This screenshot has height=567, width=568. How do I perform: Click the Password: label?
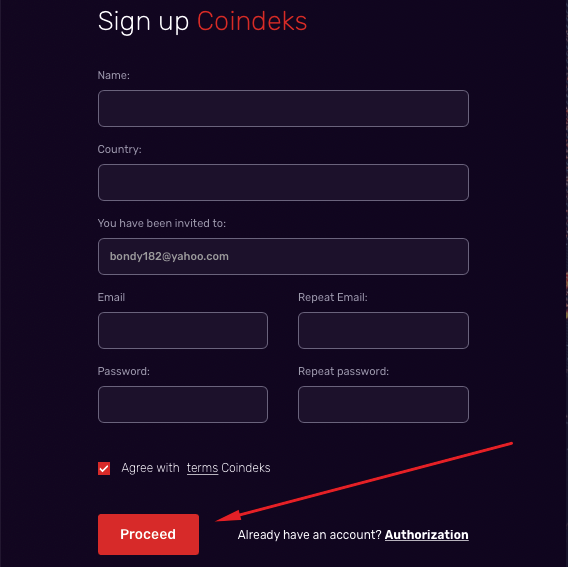[x=124, y=371]
